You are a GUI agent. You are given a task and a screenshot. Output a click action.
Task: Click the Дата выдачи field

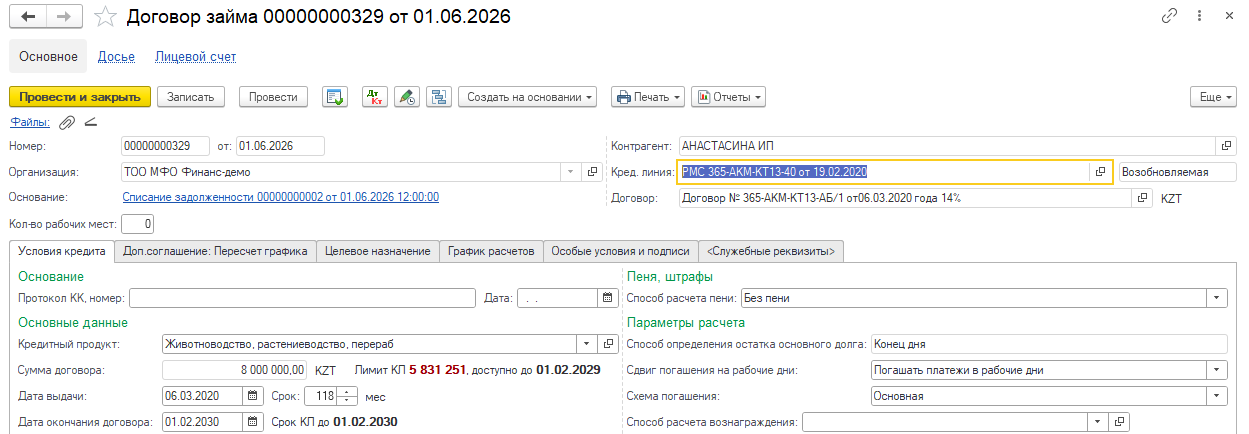[x=201, y=396]
